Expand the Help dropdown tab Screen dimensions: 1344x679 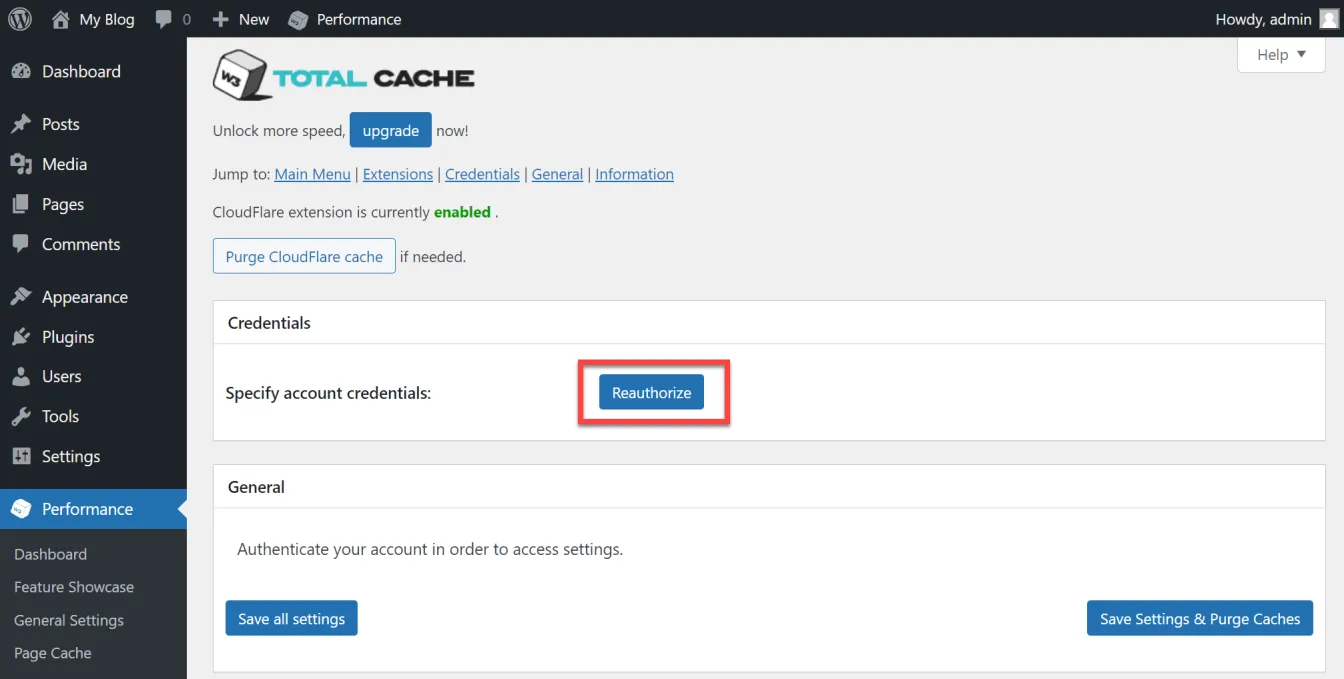click(x=1281, y=55)
